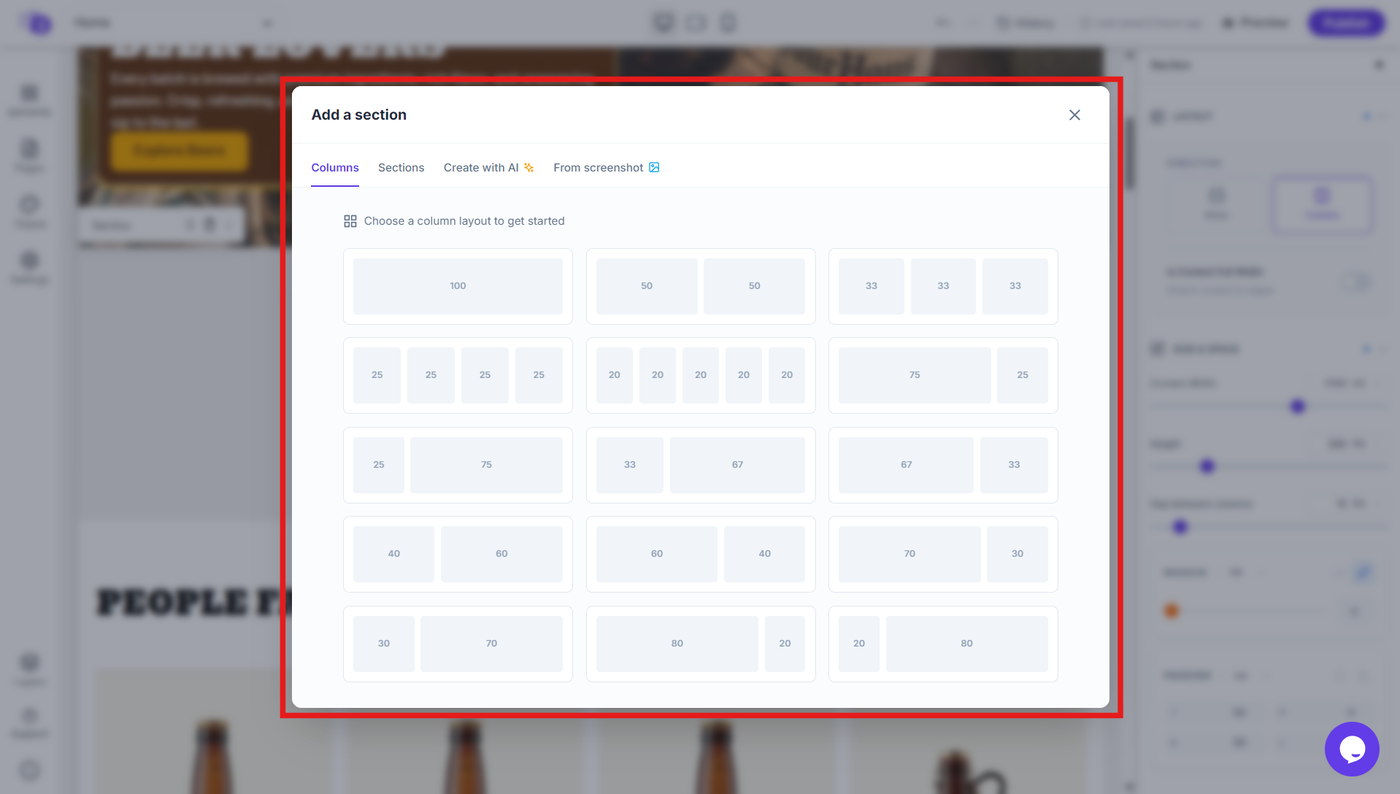Select the 75 / 25 column layout

point(943,375)
